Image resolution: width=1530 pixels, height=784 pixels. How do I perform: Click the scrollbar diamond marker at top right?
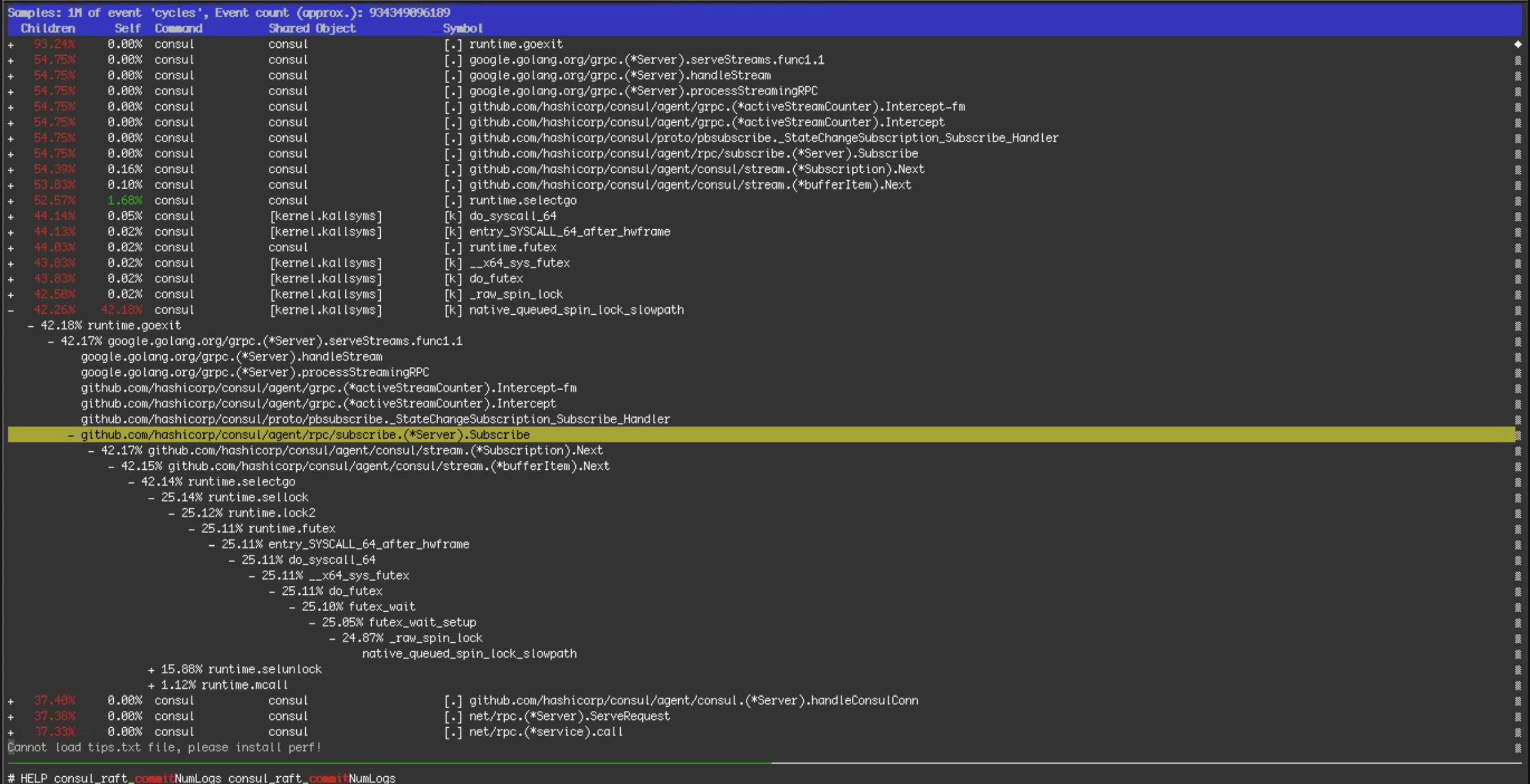coord(1517,44)
